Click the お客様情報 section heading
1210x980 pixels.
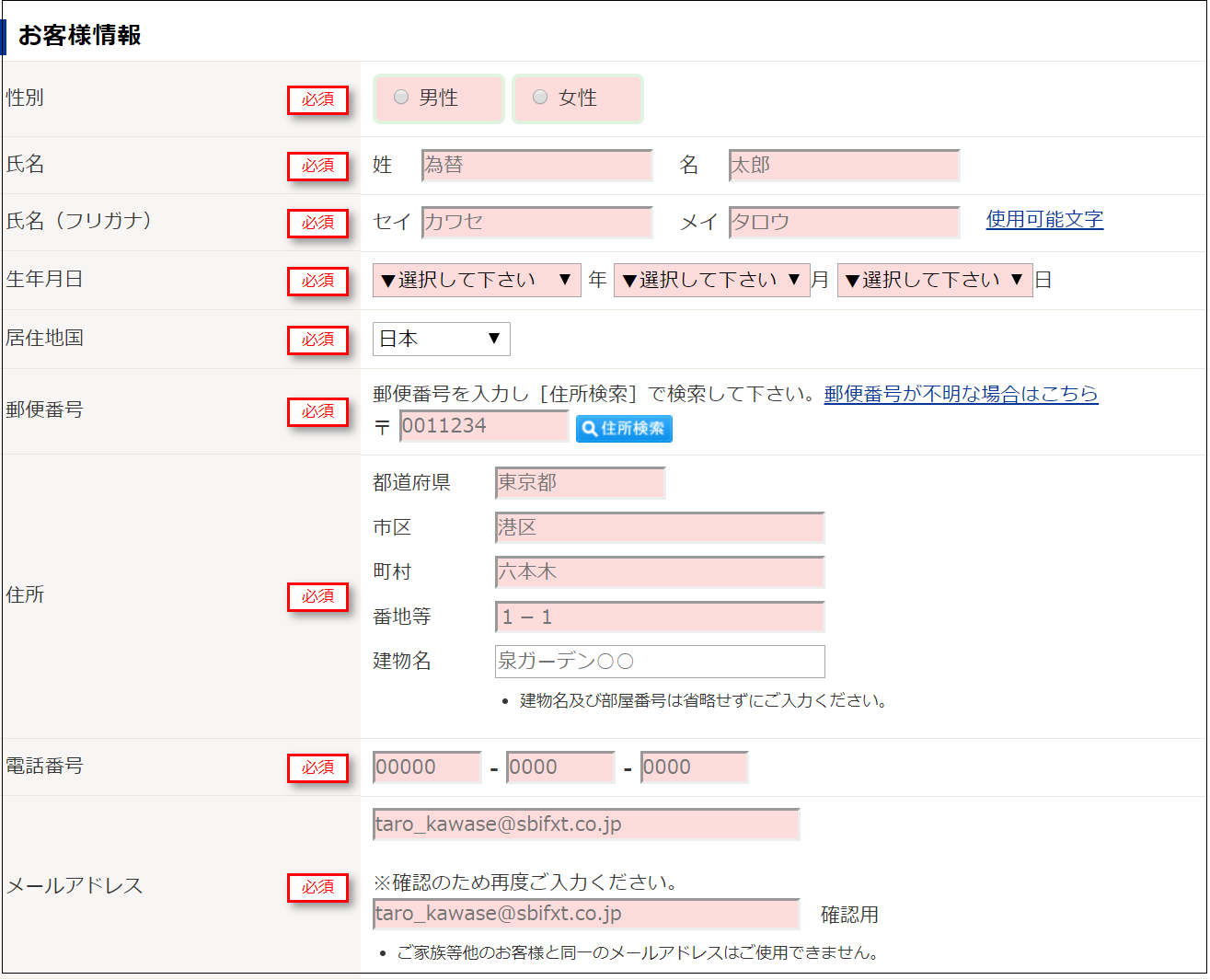point(80,35)
